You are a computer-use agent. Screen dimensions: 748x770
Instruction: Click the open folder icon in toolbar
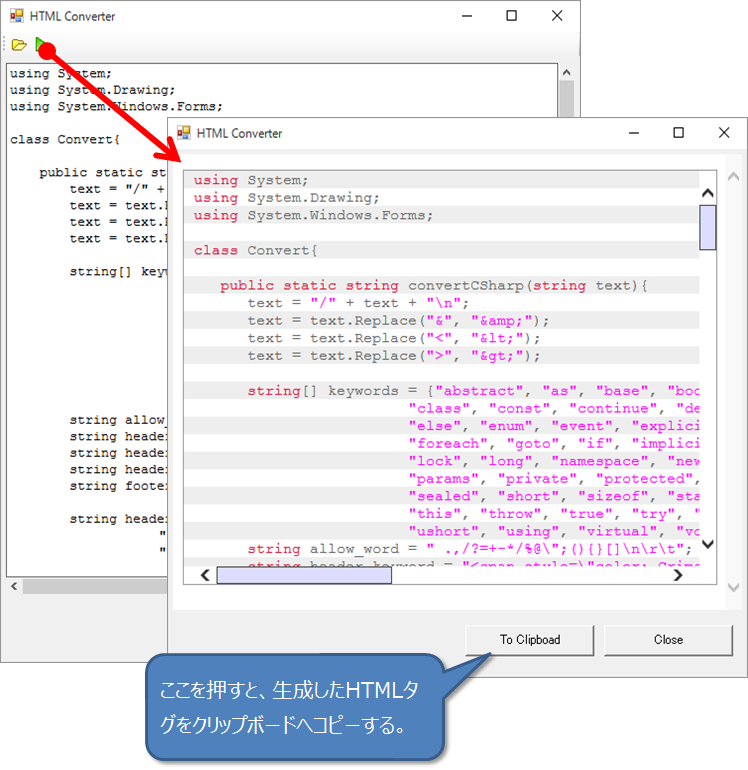pos(19,45)
